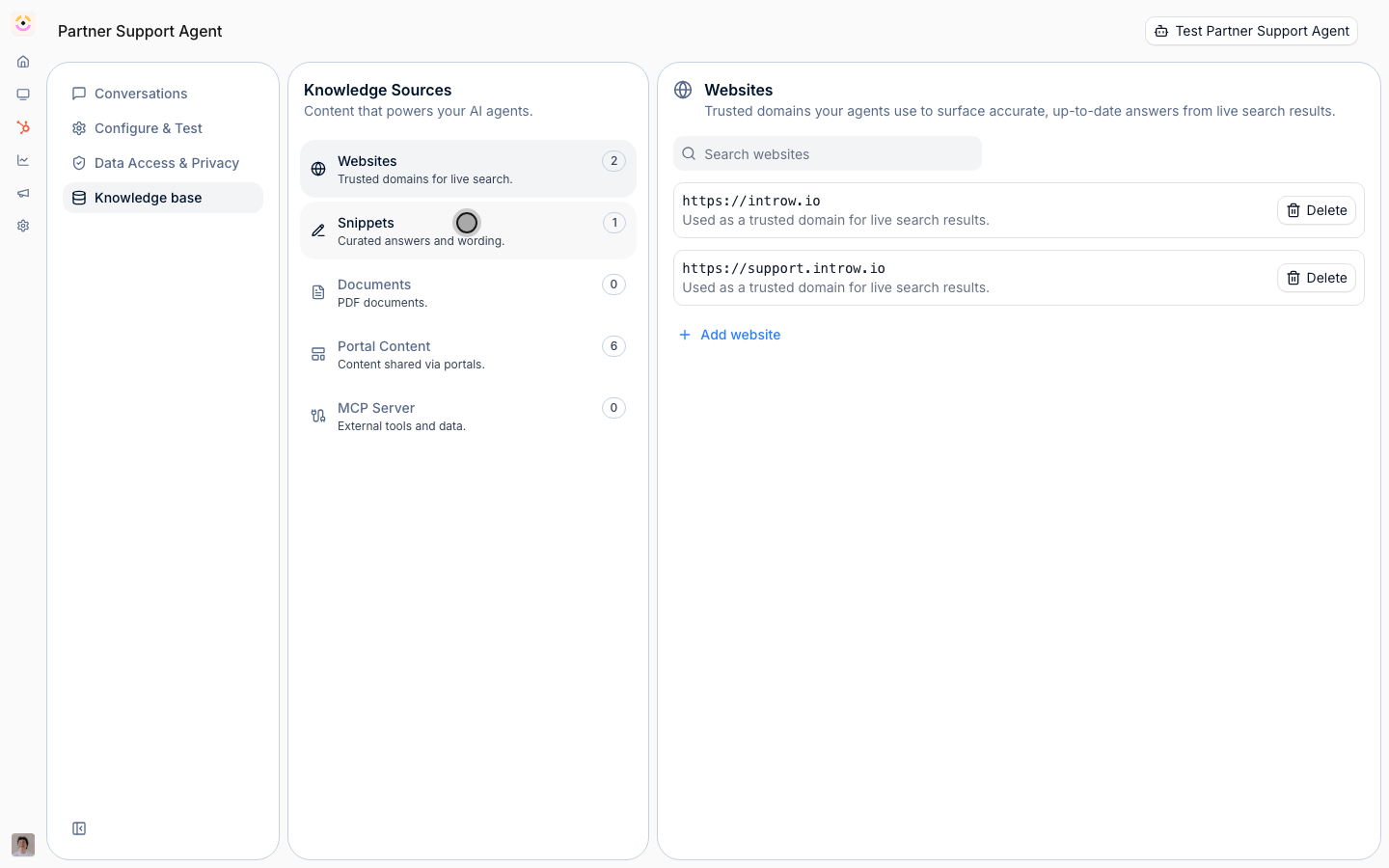
Task: Click the Portal Content count badge 6
Action: pyautogui.click(x=613, y=346)
